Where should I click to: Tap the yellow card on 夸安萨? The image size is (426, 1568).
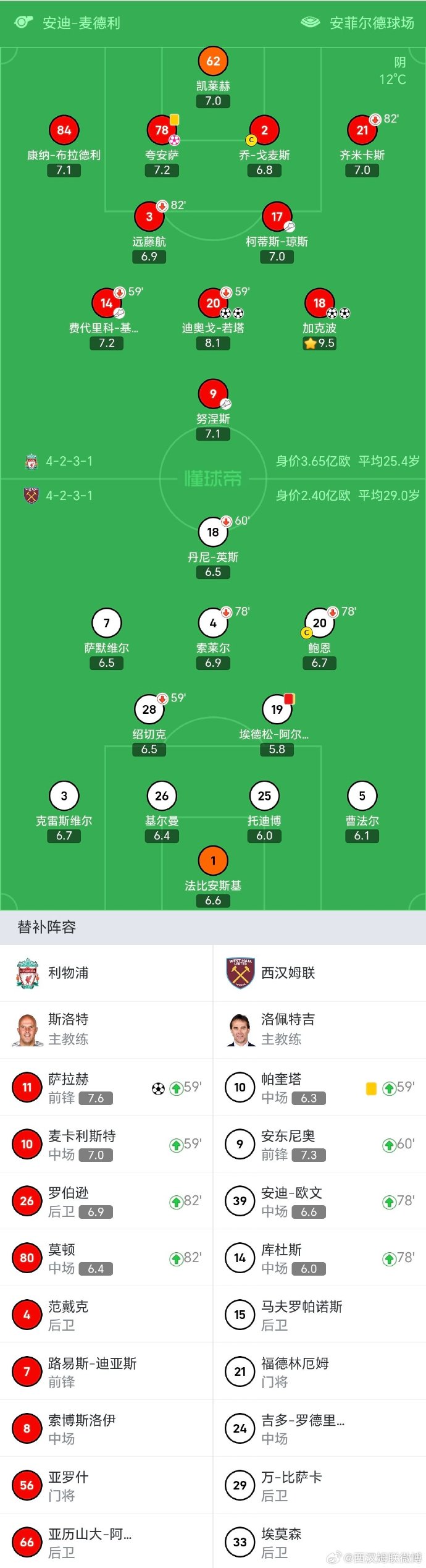[x=175, y=119]
